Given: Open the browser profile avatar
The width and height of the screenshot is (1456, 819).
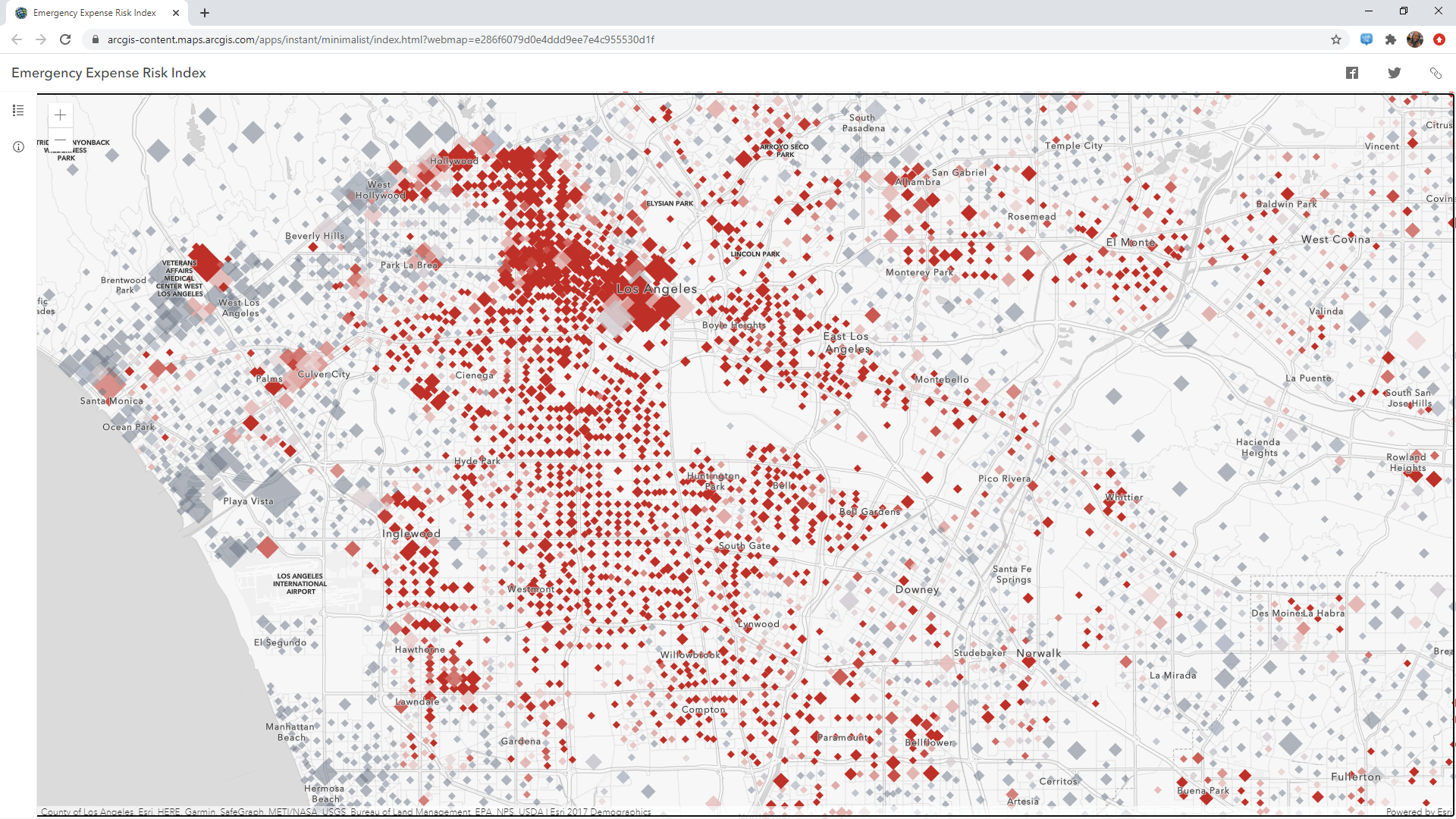Looking at the screenshot, I should [1415, 39].
